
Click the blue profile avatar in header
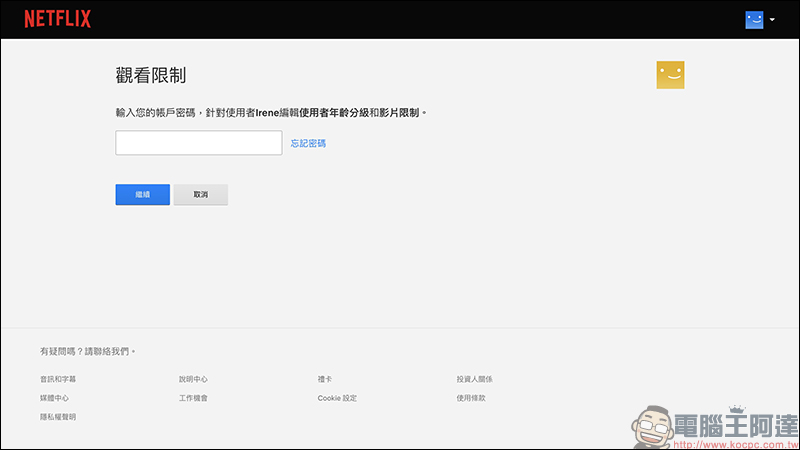point(754,20)
